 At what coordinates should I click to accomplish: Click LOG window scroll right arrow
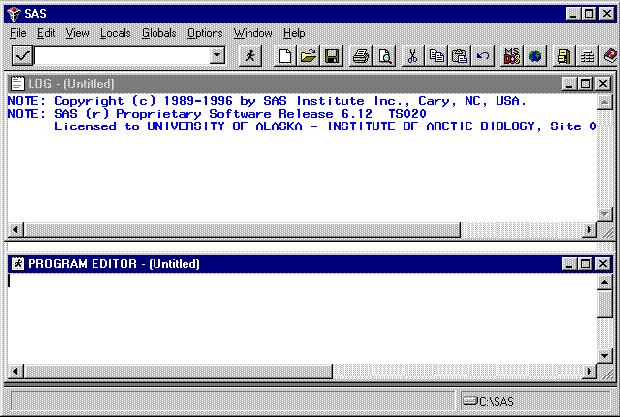pyautogui.click(x=589, y=229)
